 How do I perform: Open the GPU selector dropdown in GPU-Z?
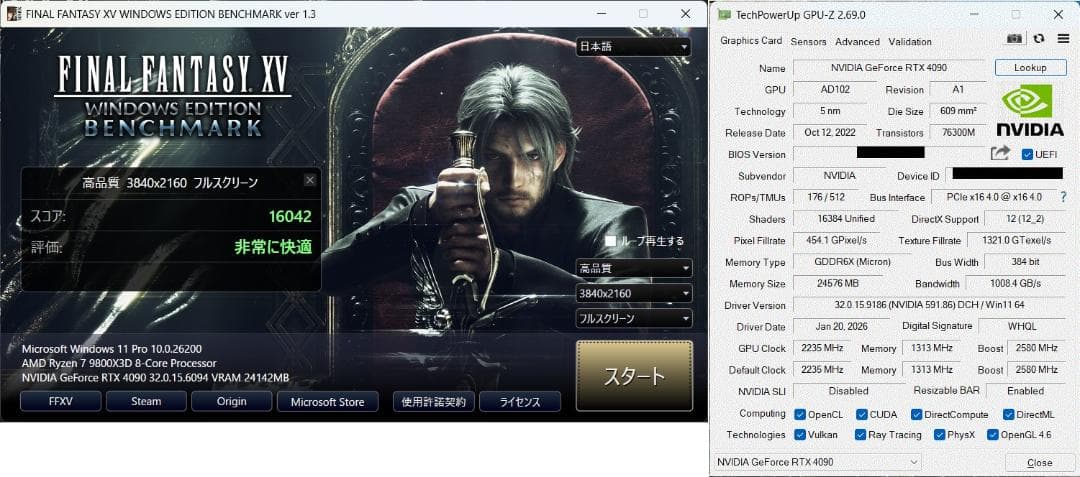pyautogui.click(x=817, y=462)
